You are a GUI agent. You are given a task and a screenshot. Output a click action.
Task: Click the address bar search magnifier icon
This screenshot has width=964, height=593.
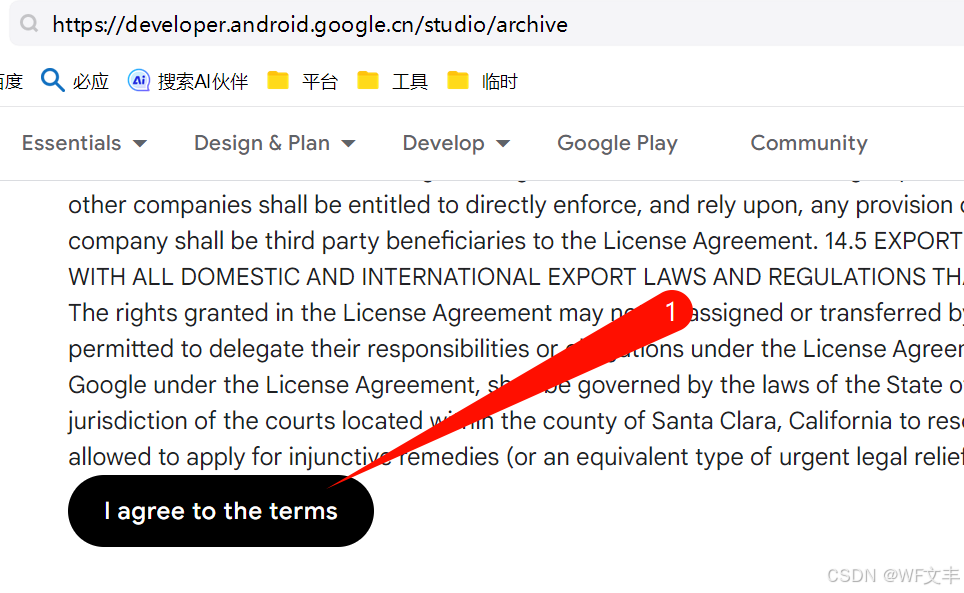tap(29, 24)
